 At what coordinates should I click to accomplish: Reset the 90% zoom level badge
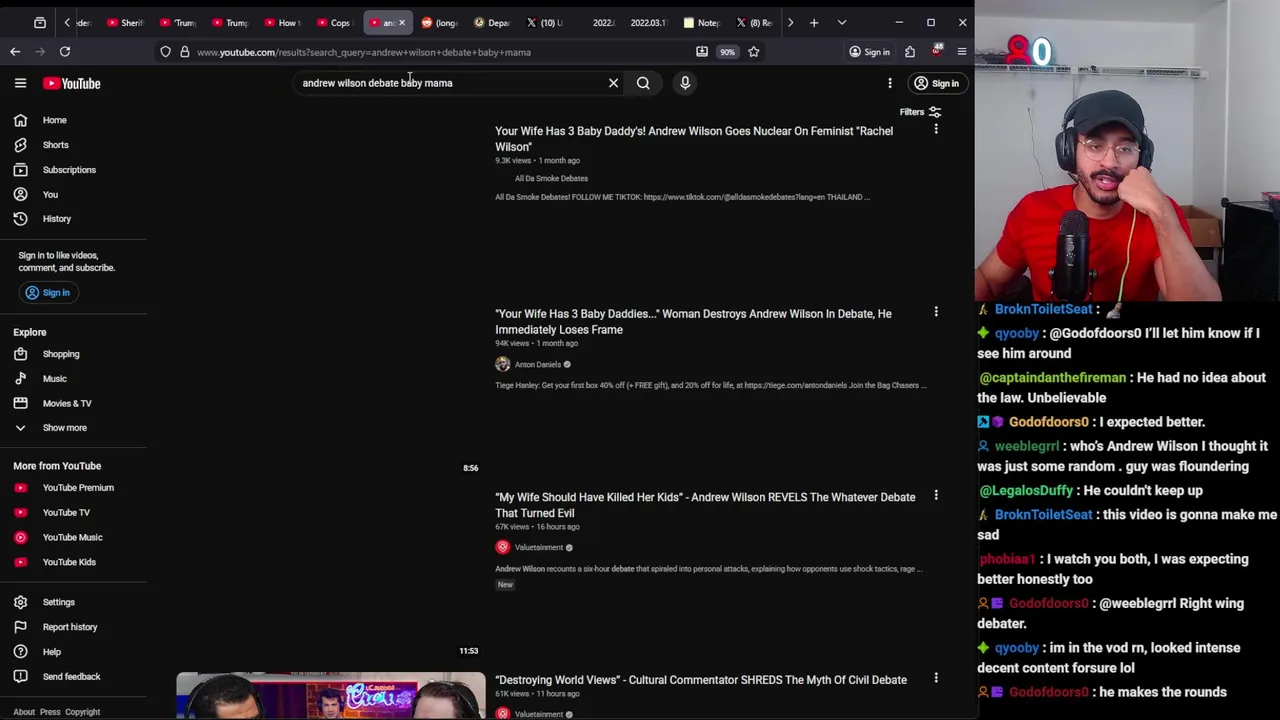[x=727, y=52]
